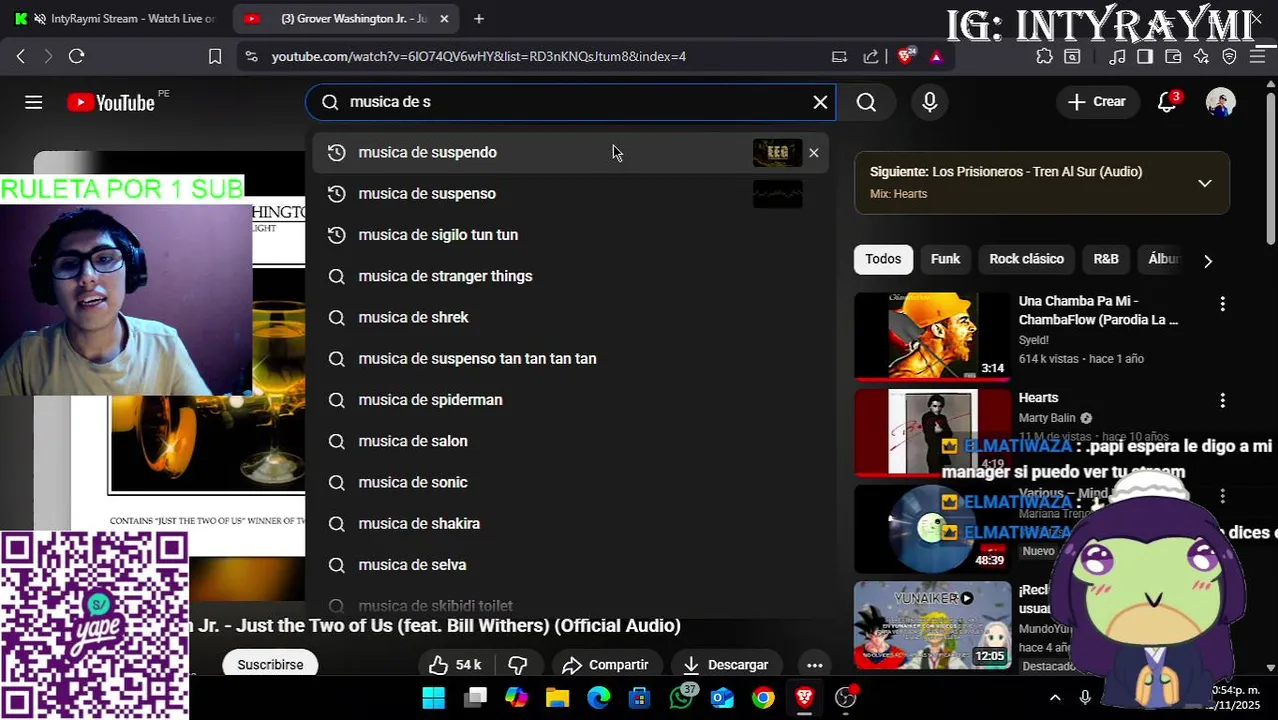Viewport: 1278px width, 720px height.
Task: Choose suggestion 'musica de spiderman'
Action: pyautogui.click(x=570, y=400)
